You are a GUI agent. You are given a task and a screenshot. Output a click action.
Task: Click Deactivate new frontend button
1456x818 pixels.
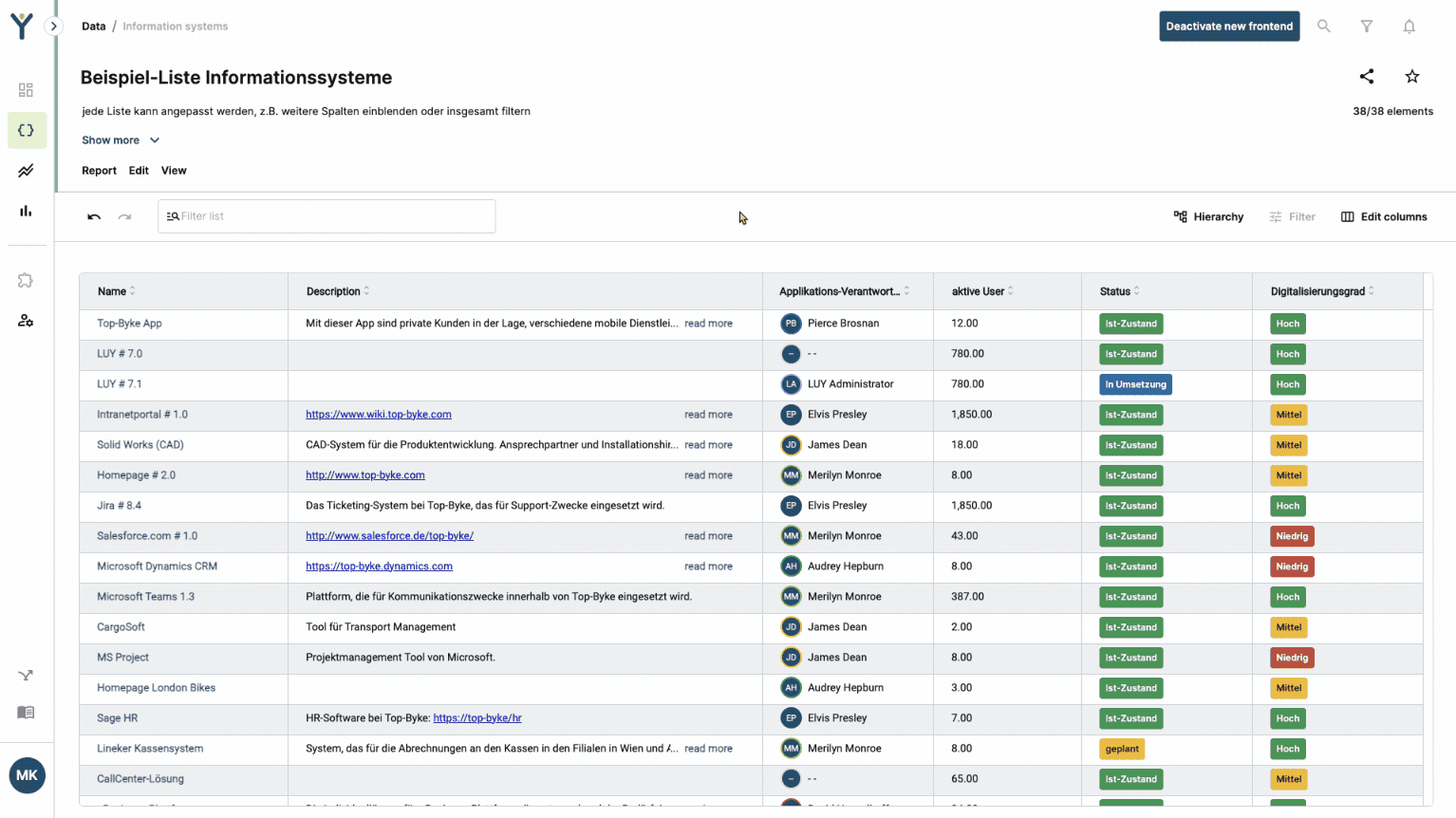coord(1229,27)
